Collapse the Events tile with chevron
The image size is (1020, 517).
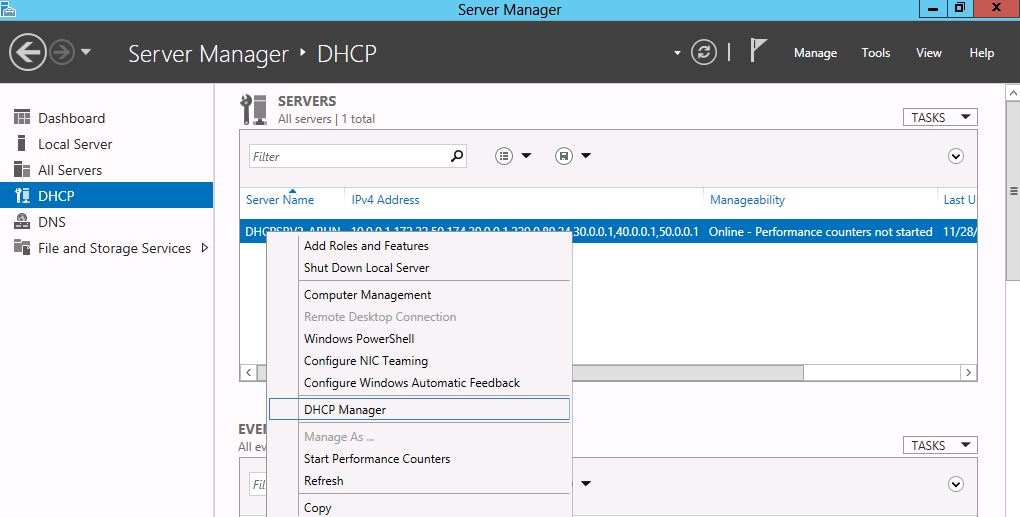(x=956, y=484)
